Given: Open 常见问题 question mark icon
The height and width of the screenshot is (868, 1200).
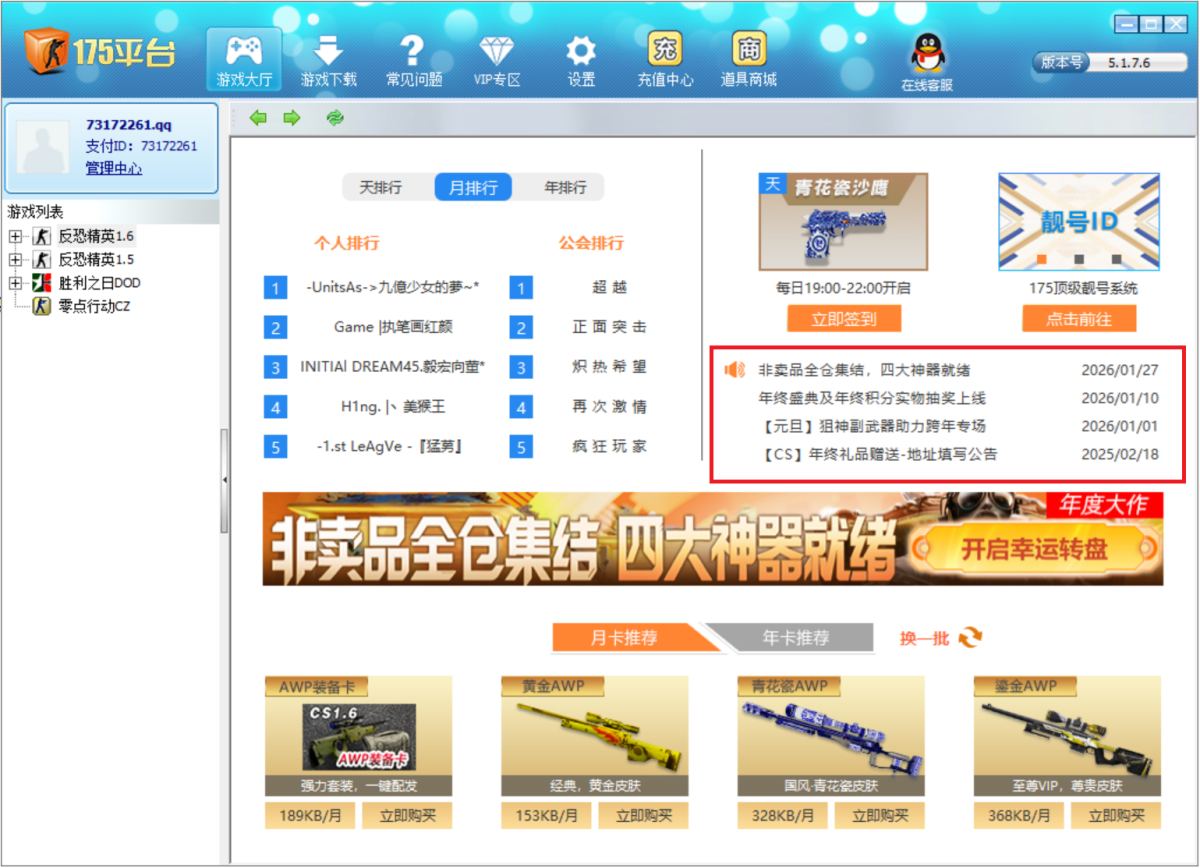Looking at the screenshot, I should pos(413,51).
